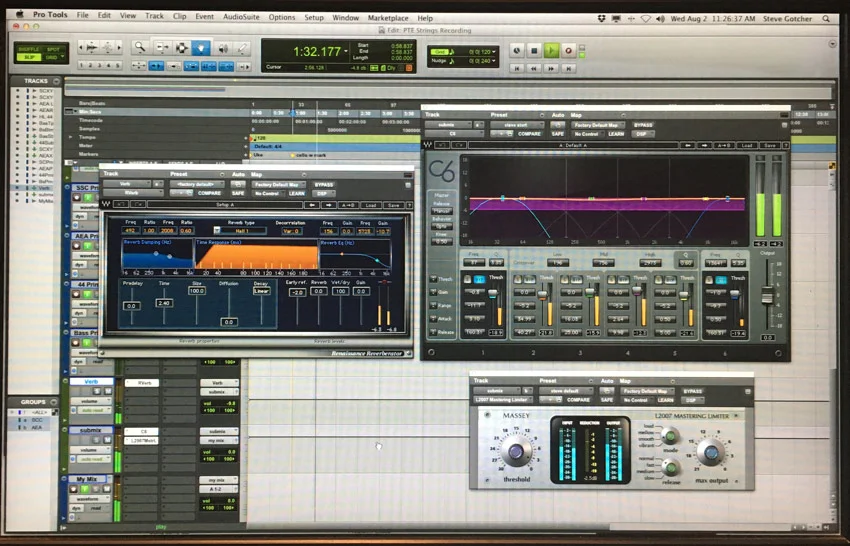Click the Rewind transport button
This screenshot has width=850, height=546.
[533, 68]
